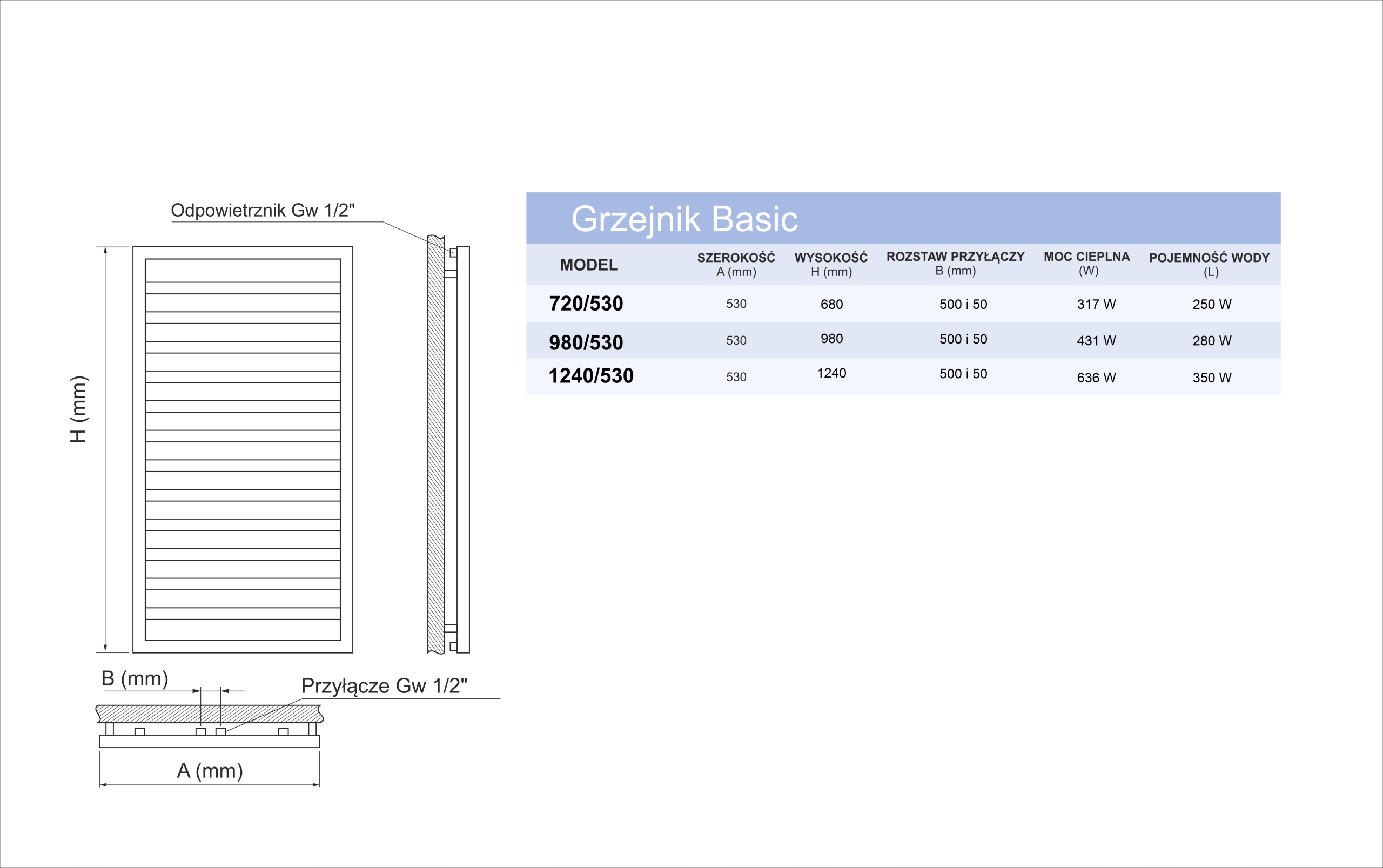Select the 1240/530 model row label

pyautogui.click(x=590, y=376)
